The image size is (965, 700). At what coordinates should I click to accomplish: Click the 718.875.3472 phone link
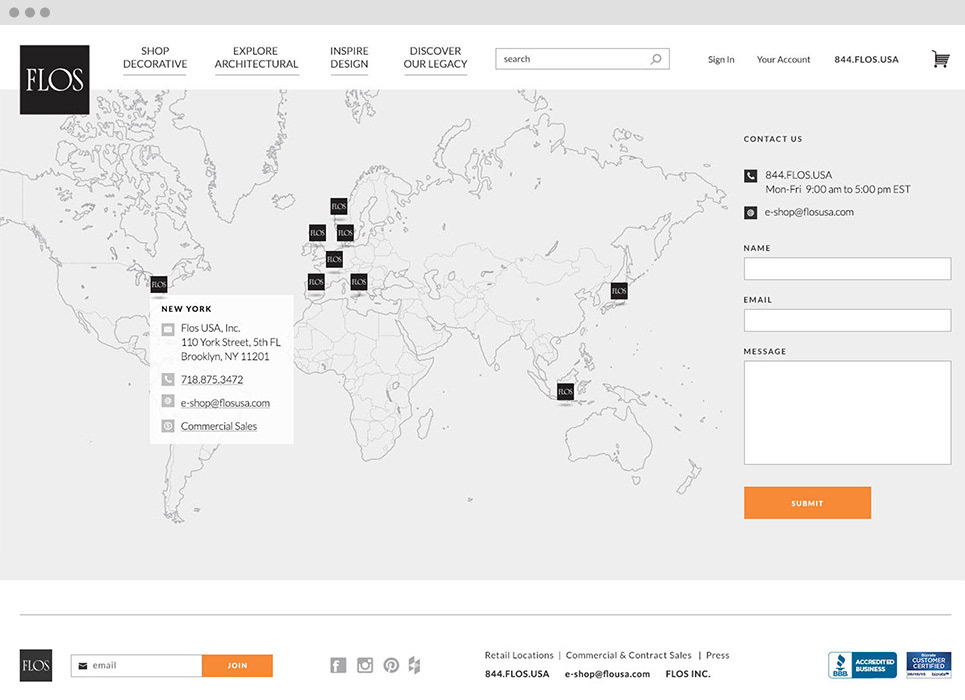212,380
